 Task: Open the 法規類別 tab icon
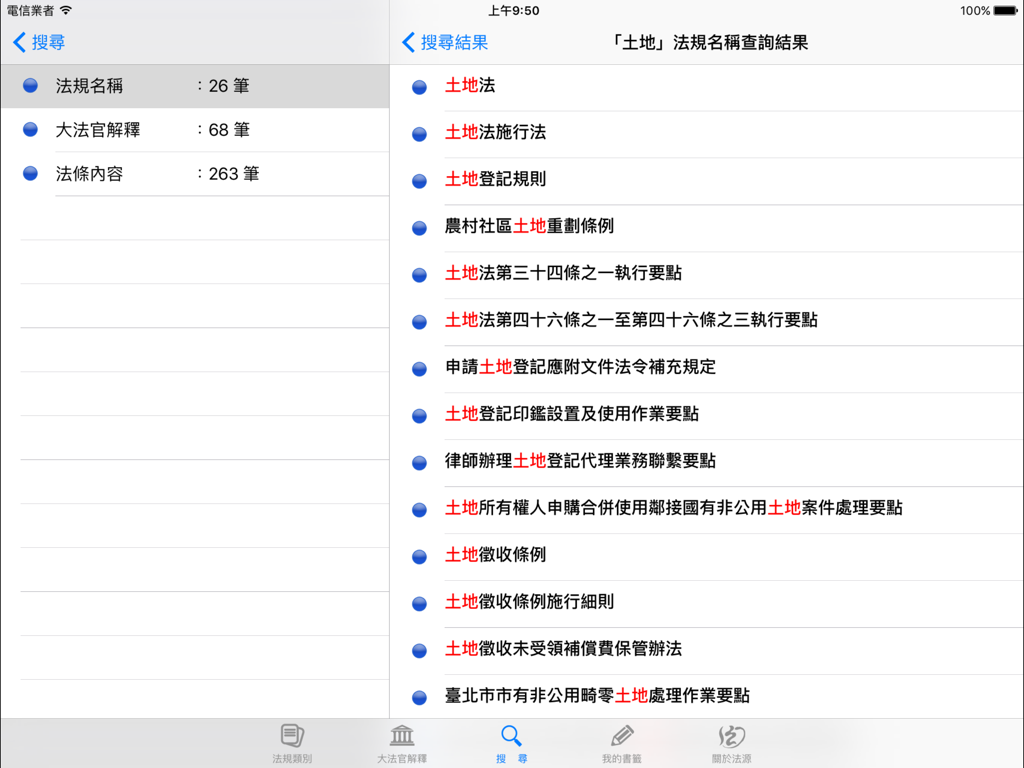pyautogui.click(x=291, y=740)
